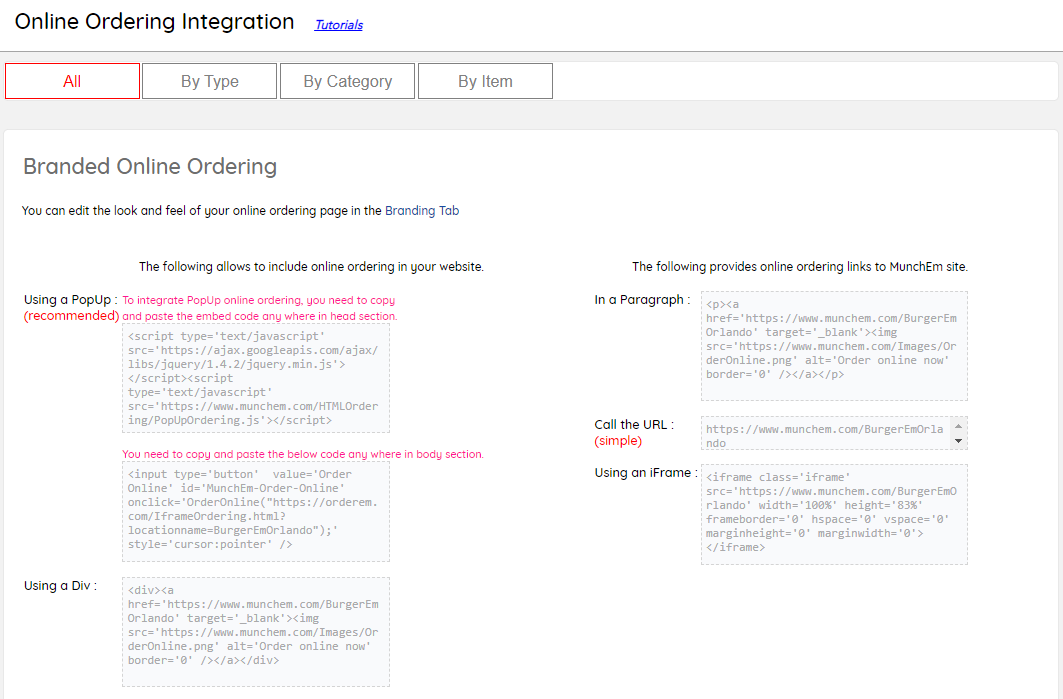1063x699 pixels.
Task: Click the 'In a Paragraph' label
Action: tap(641, 300)
